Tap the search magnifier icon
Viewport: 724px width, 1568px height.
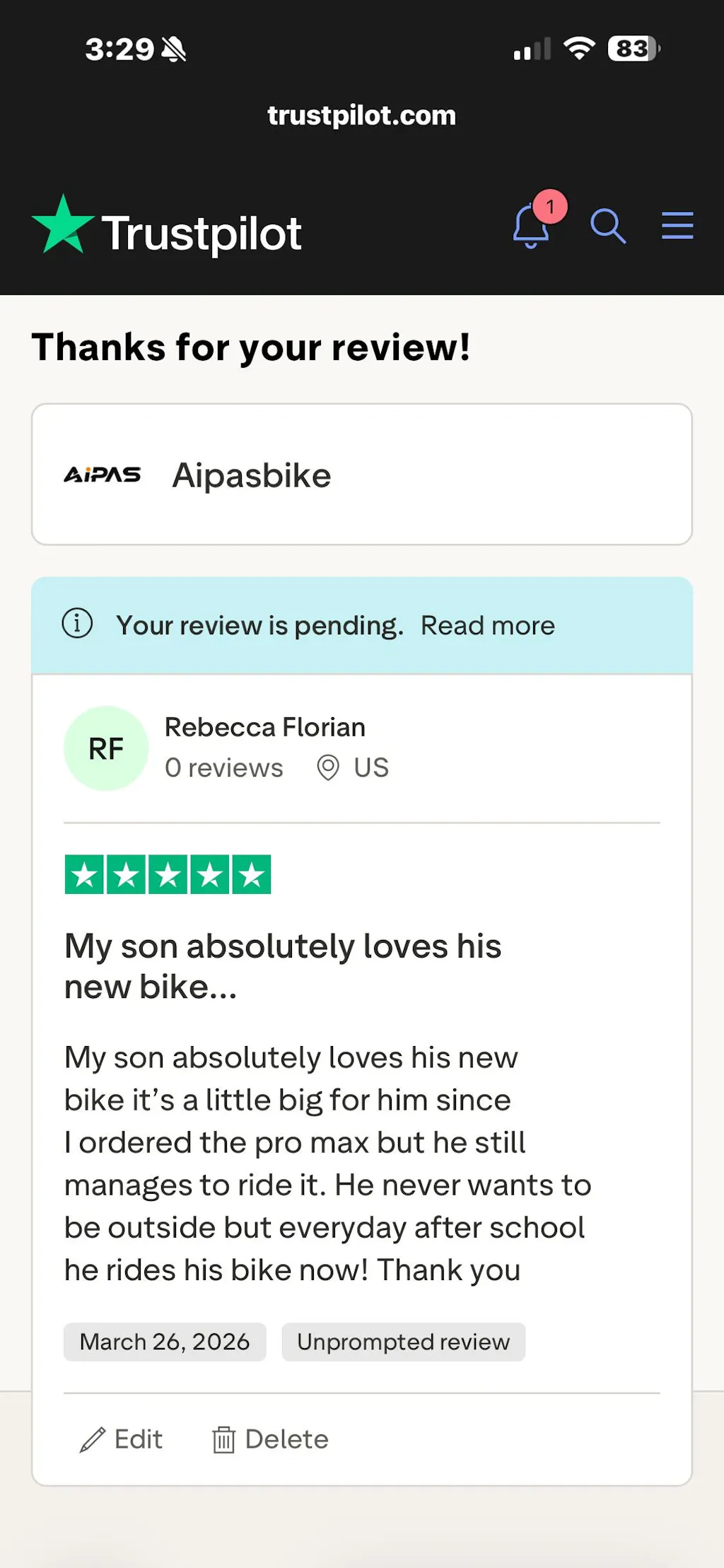coord(608,226)
